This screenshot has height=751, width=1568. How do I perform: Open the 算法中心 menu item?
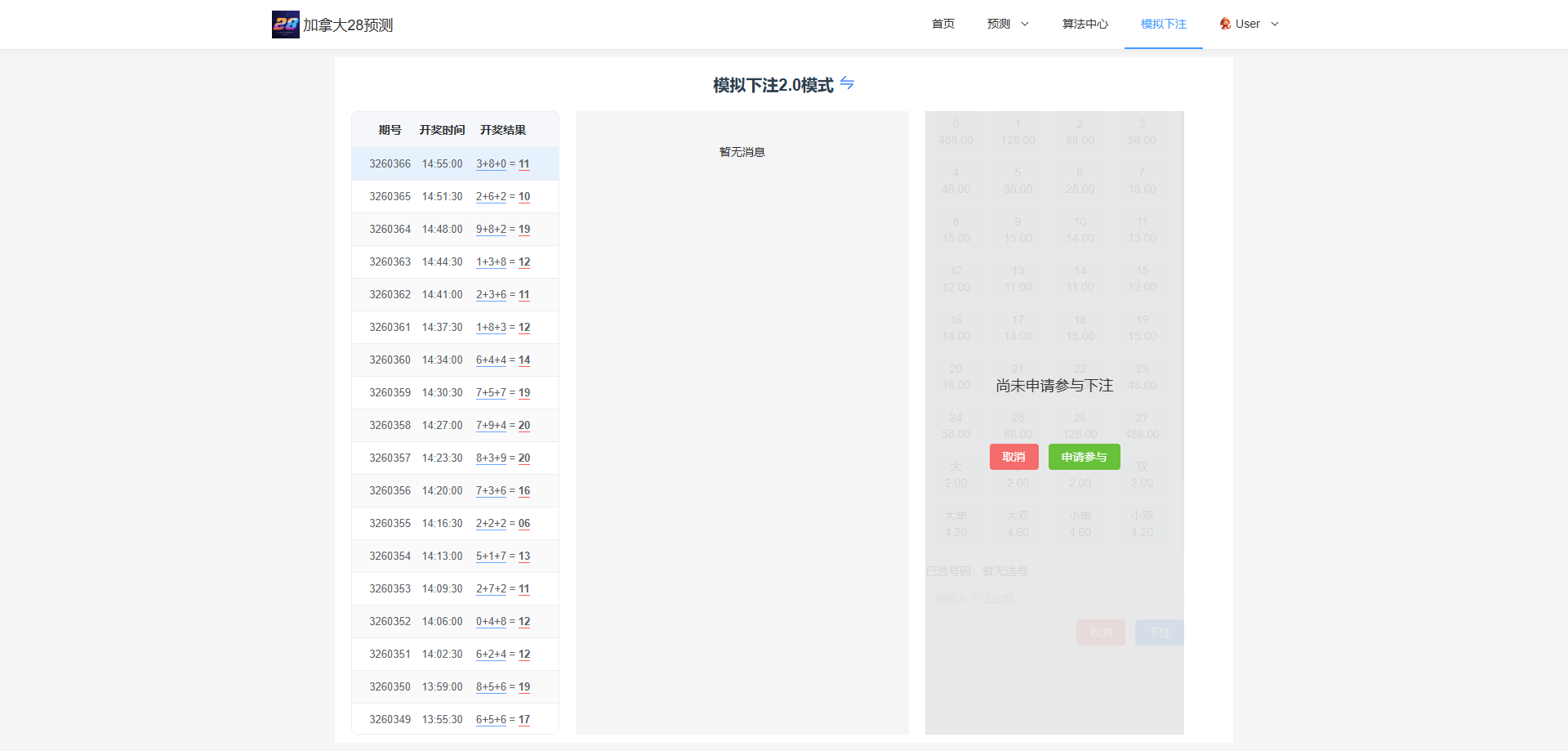point(1085,24)
